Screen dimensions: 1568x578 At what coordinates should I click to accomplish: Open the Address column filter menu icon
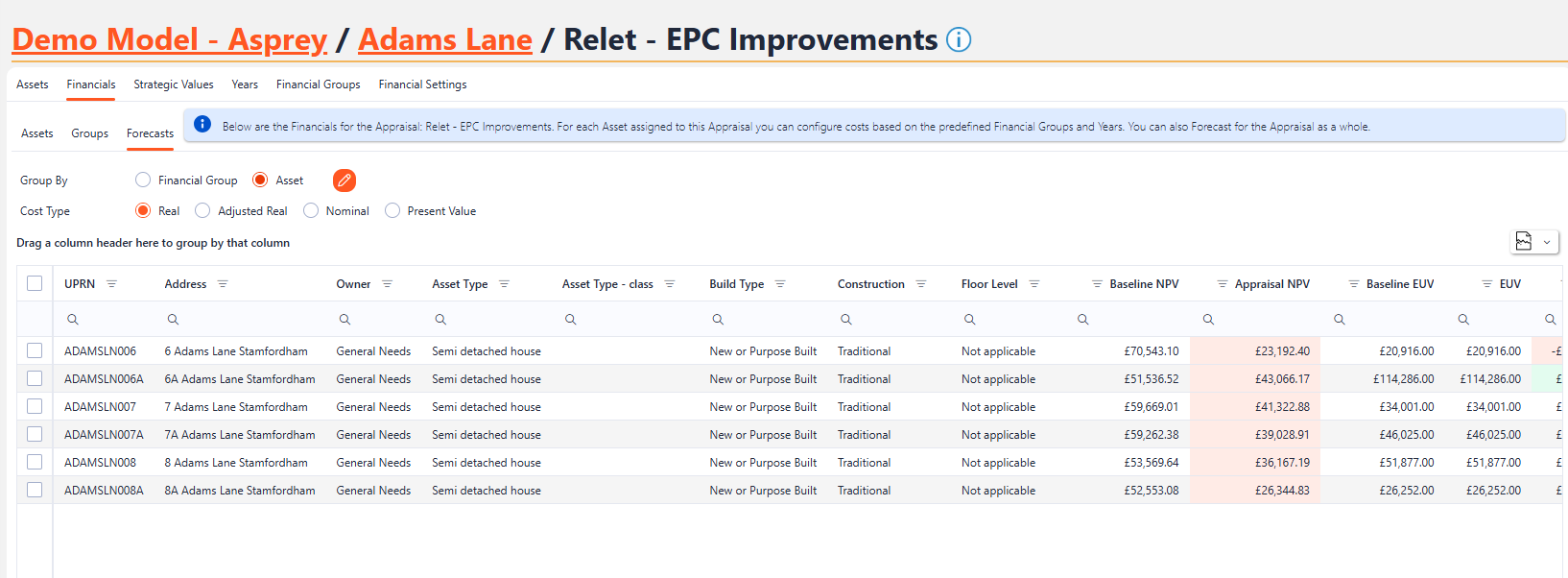(x=223, y=284)
